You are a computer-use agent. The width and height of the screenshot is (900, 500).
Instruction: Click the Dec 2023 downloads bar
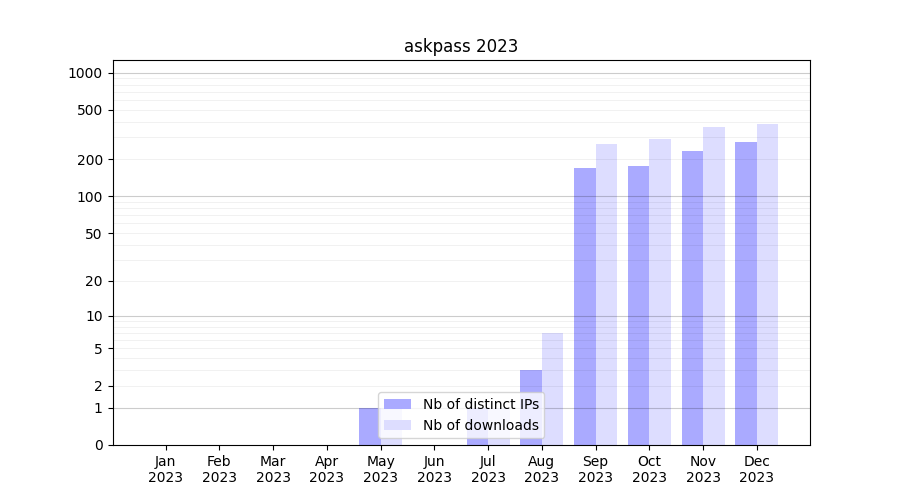pyautogui.click(x=767, y=284)
